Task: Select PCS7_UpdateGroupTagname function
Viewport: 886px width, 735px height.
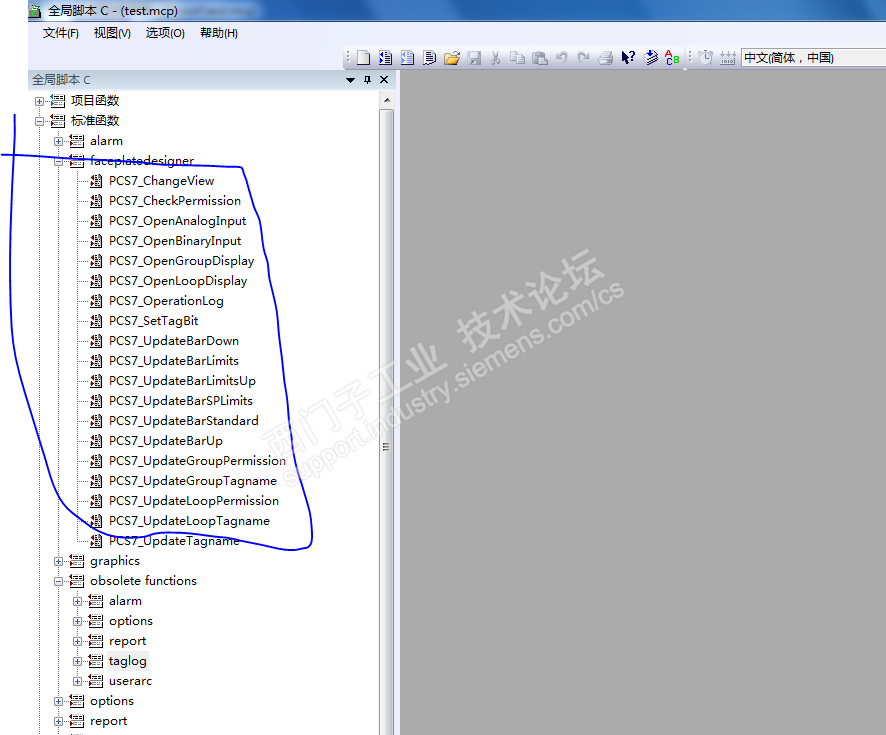Action: tap(193, 481)
